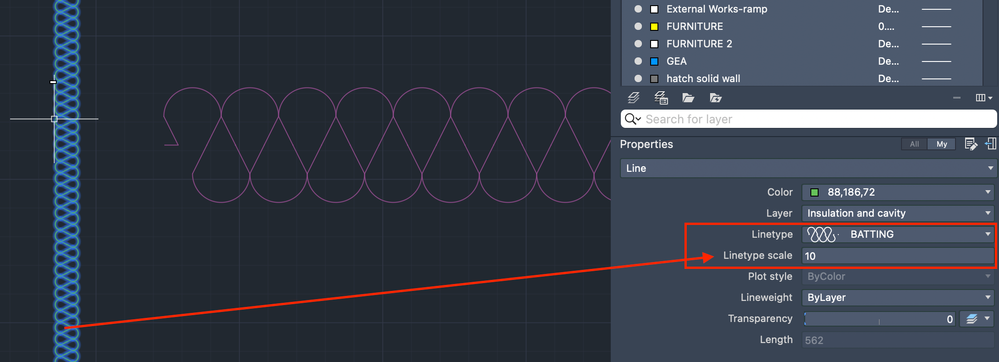The width and height of the screenshot is (999, 362).
Task: Click the Transparency slider
Action: click(879, 319)
